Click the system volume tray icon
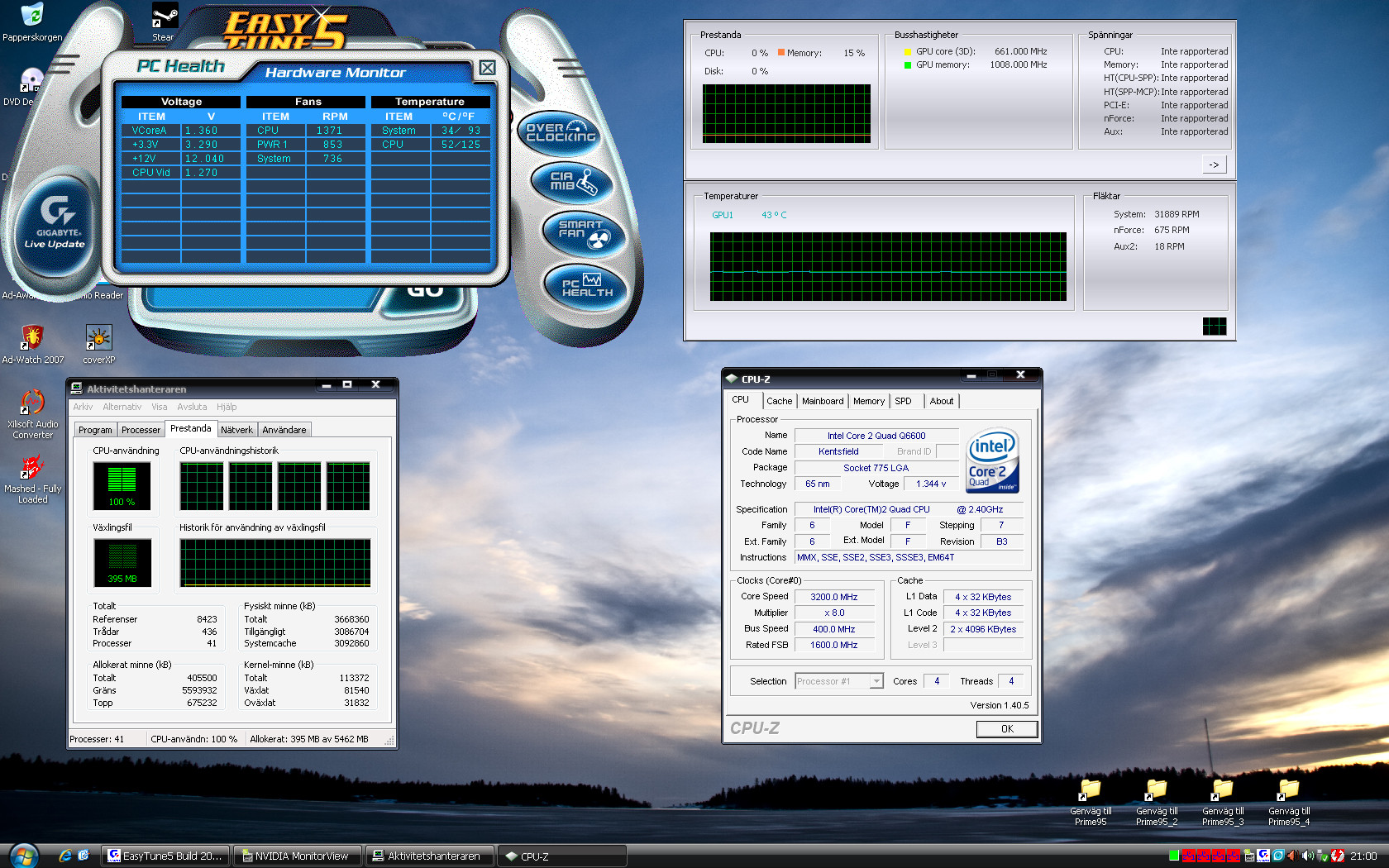1389x868 pixels. tap(1307, 856)
